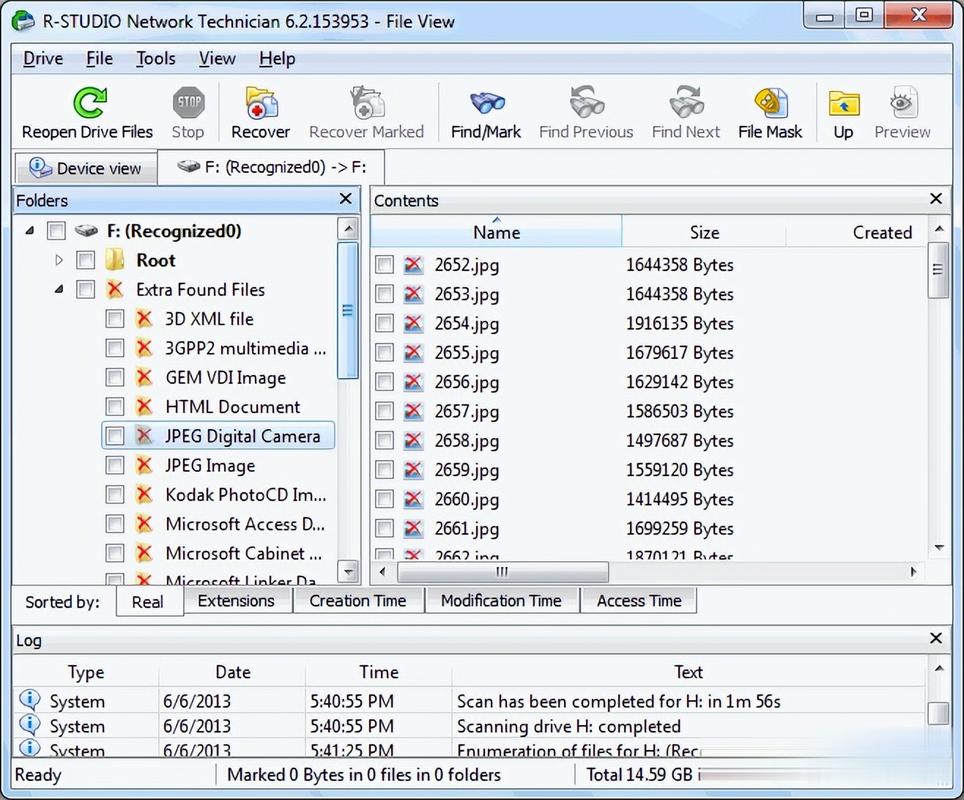Click the Log panel scroll-up arrow

coord(939,668)
